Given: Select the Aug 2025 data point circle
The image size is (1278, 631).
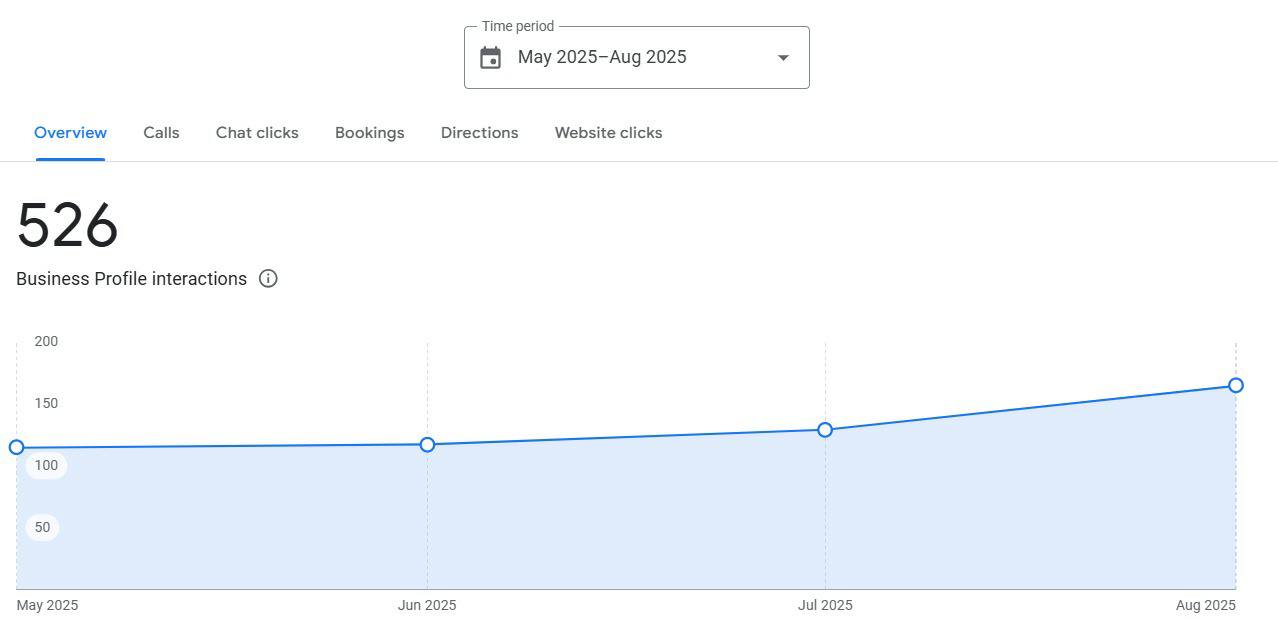Looking at the screenshot, I should point(1235,385).
